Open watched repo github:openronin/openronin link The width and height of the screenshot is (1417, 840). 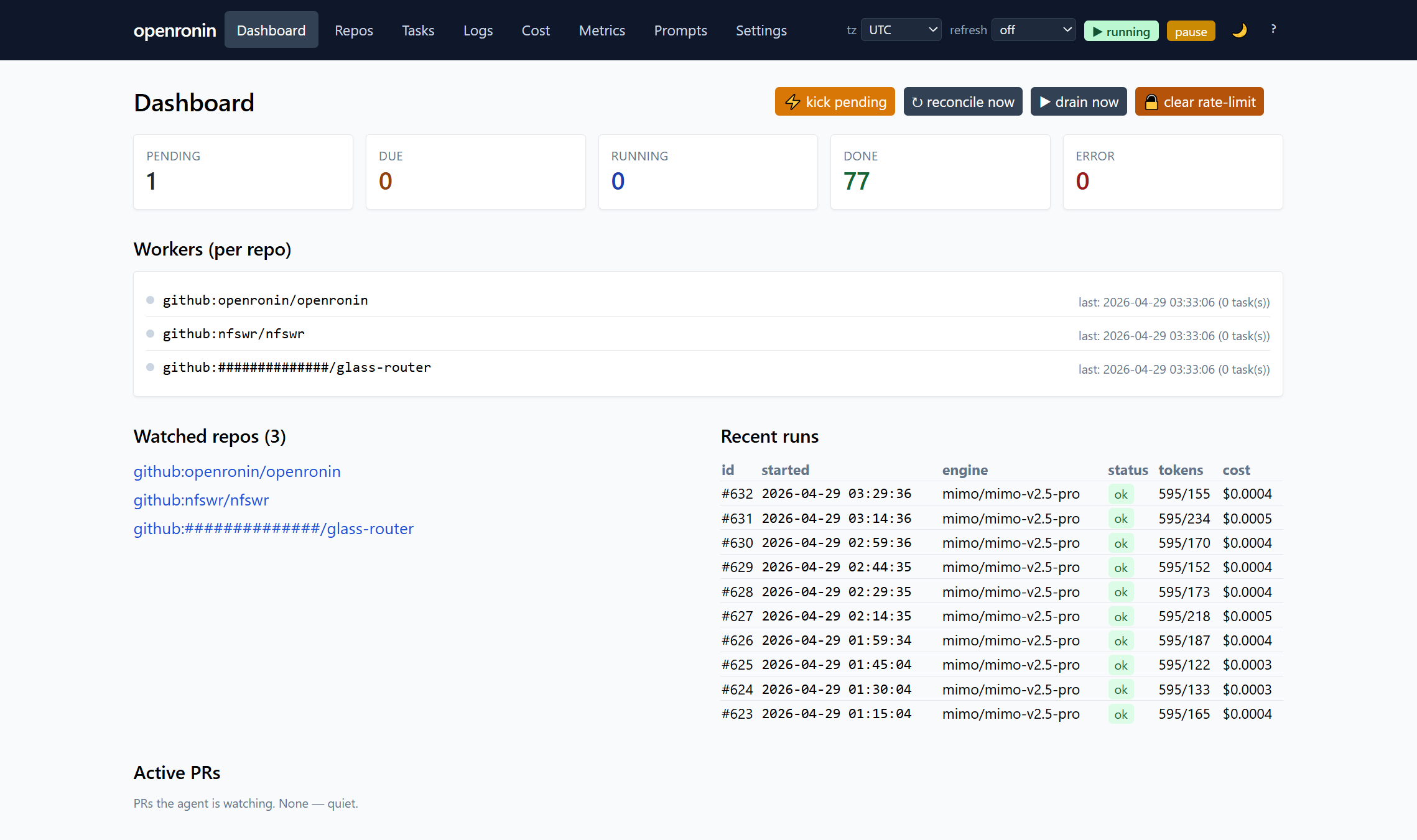[x=237, y=471]
